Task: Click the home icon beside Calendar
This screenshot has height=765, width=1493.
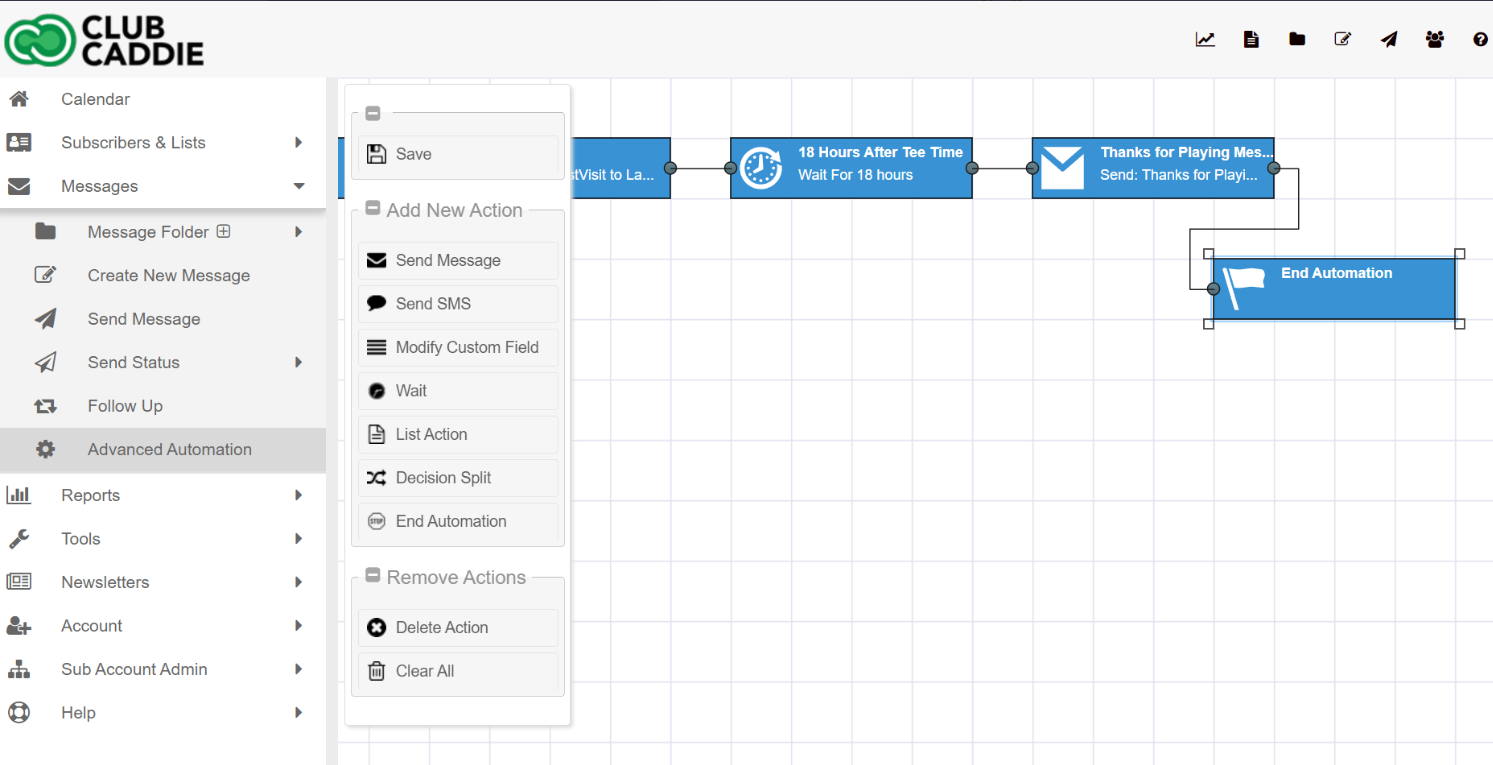Action: pyautogui.click(x=19, y=99)
